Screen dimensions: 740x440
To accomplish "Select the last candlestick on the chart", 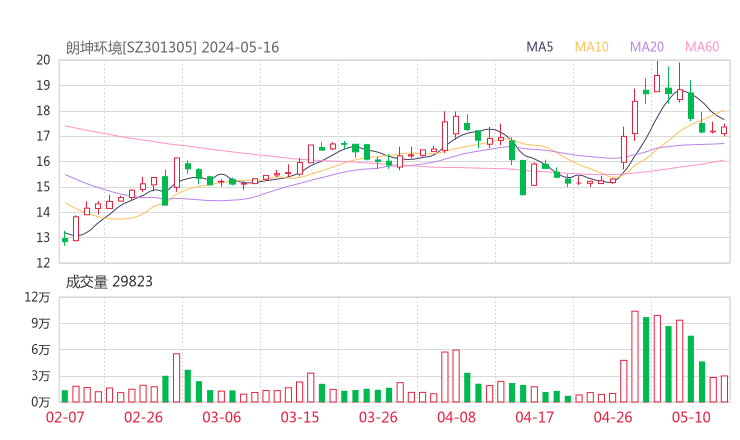I will [x=724, y=130].
